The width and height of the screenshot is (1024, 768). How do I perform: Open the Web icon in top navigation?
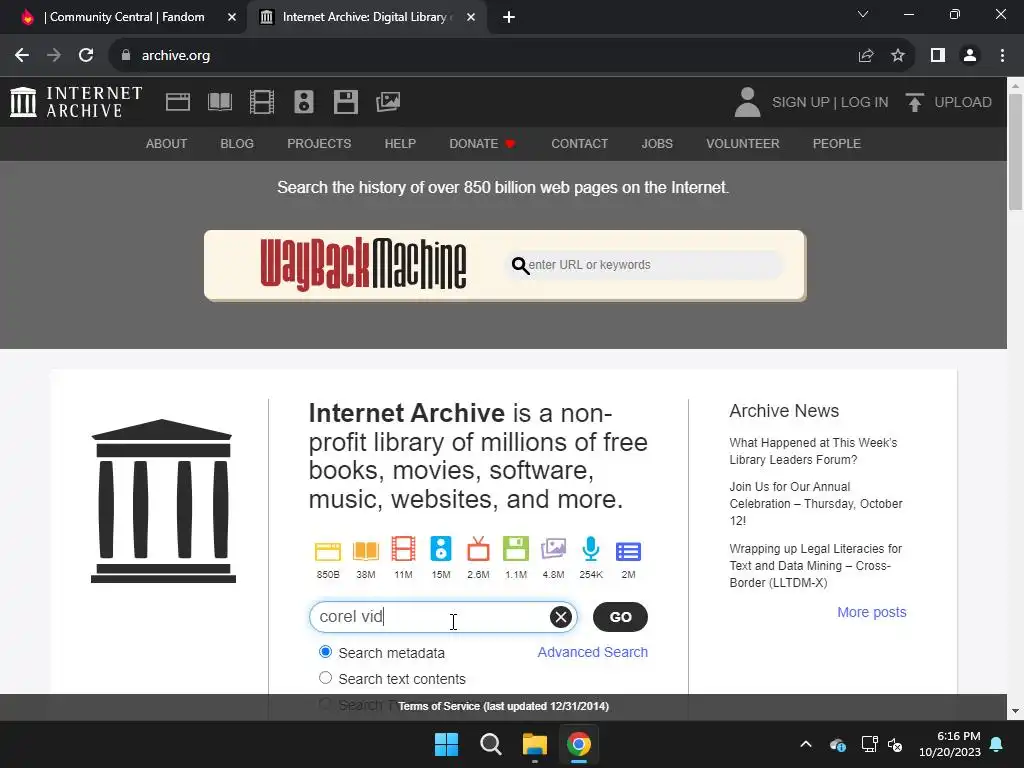[x=178, y=102]
